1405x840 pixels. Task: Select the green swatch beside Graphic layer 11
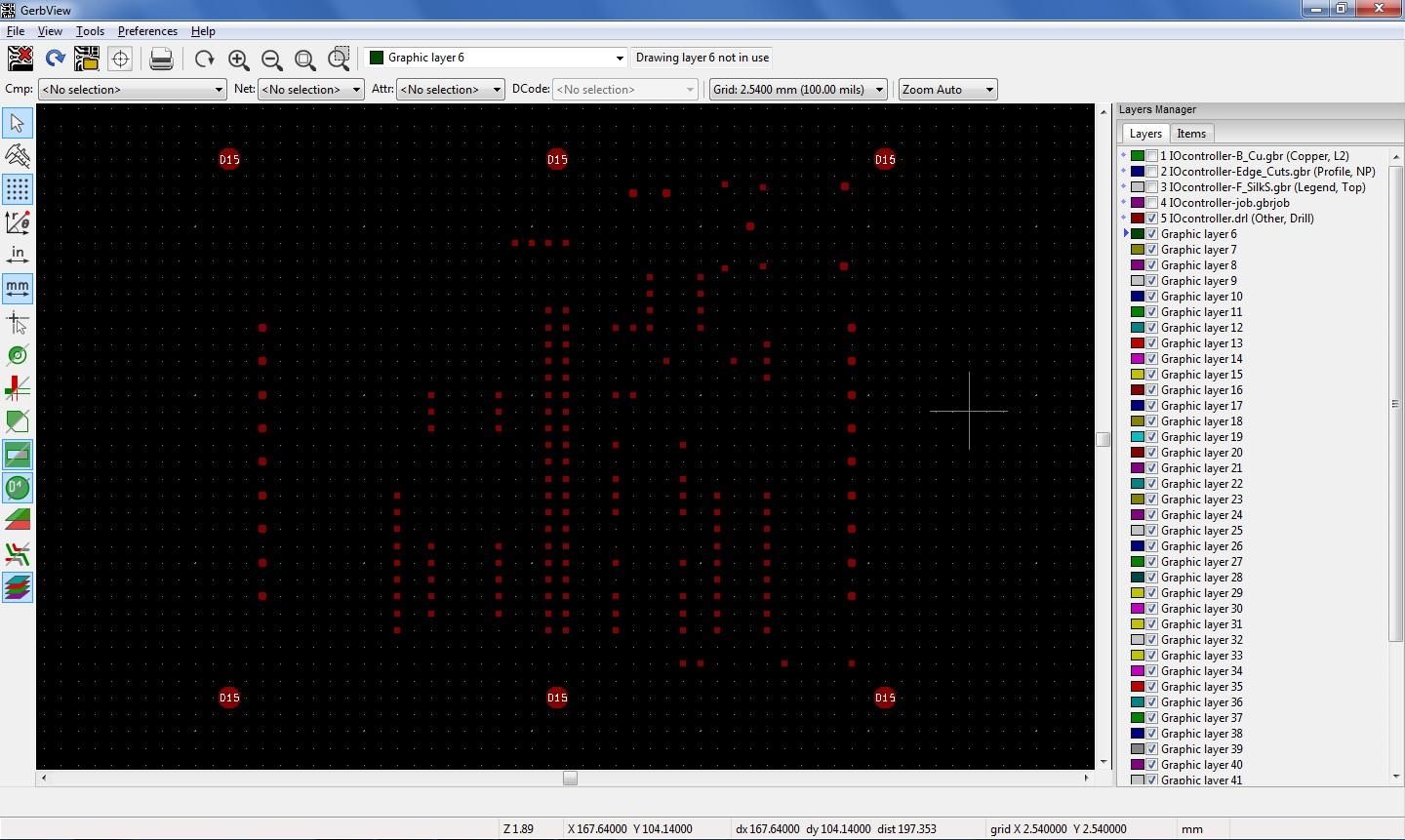click(1138, 311)
